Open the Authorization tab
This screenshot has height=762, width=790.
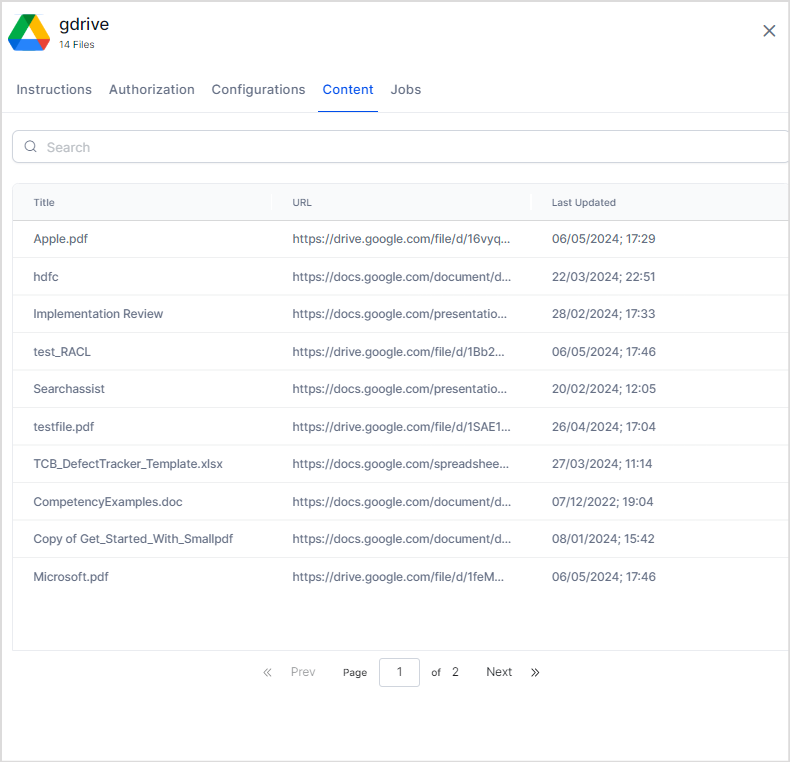tap(152, 90)
